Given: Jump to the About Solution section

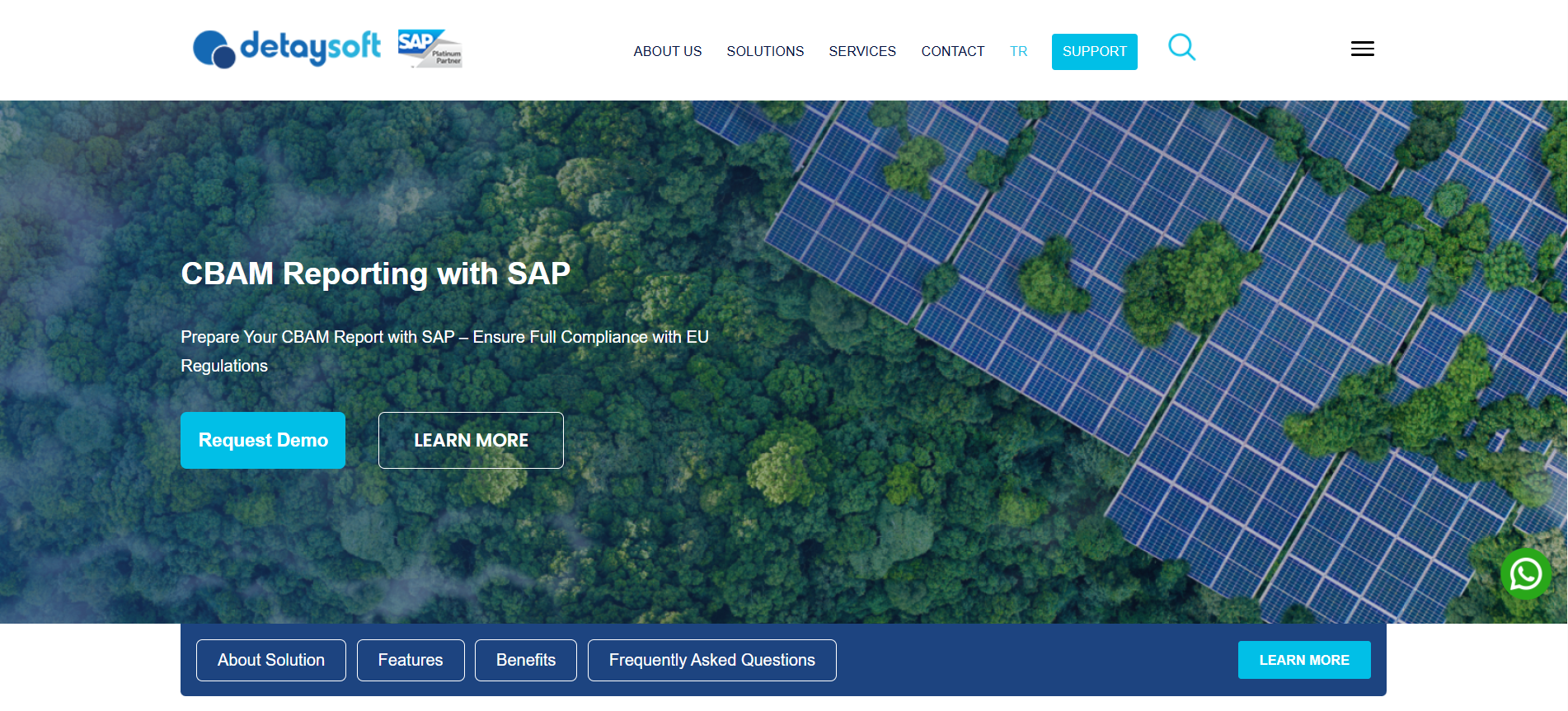Looking at the screenshot, I should 271,660.
